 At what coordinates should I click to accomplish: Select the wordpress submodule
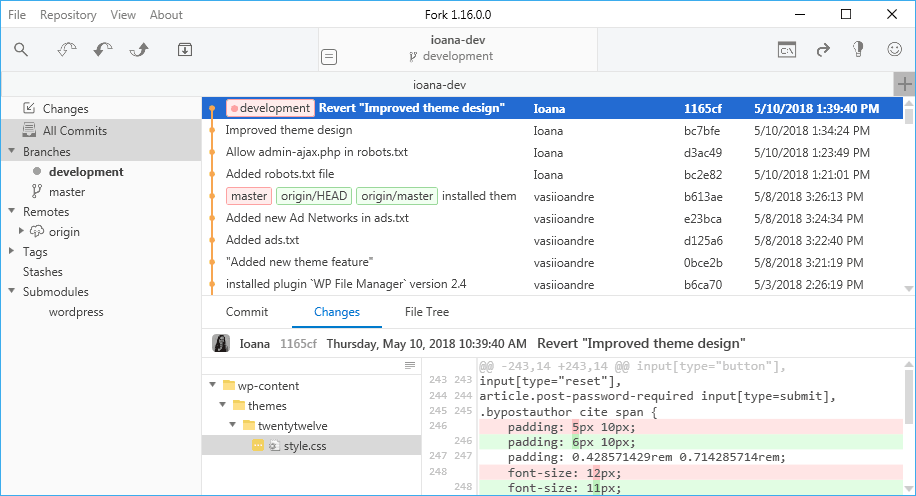click(x=76, y=312)
